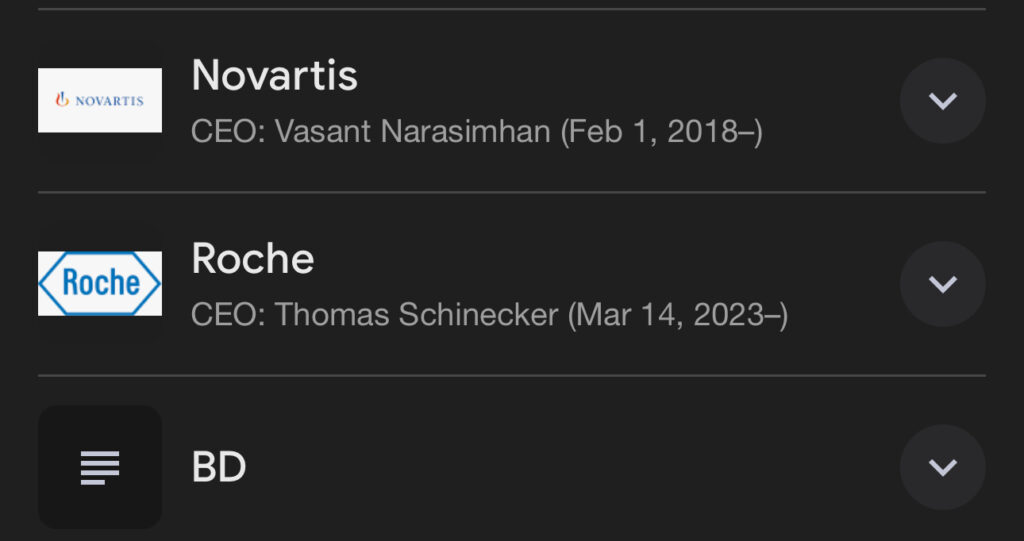Expand the Novartis entry with chevron
Viewport: 1024px width, 541px height.
click(942, 101)
